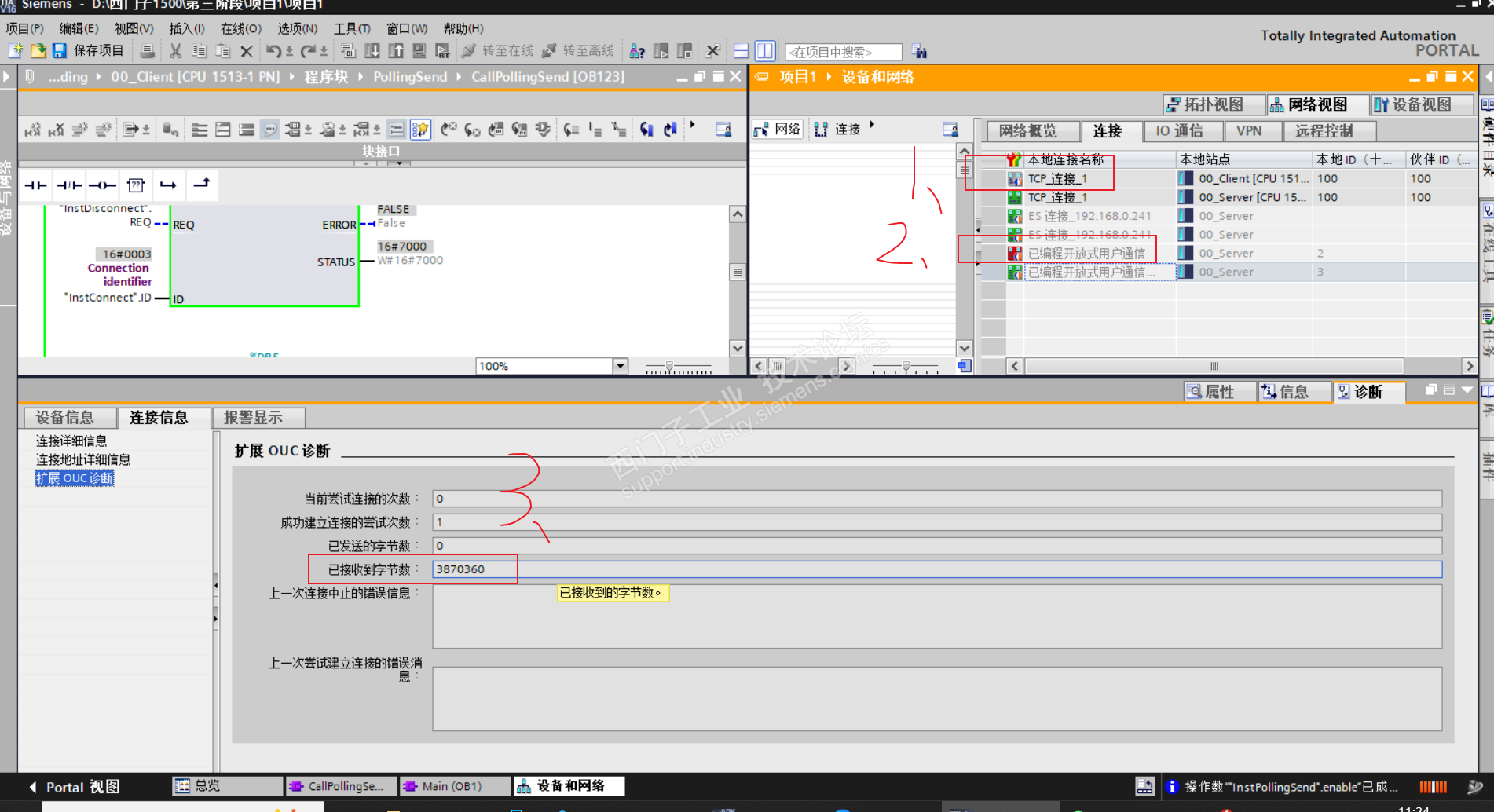Insert an empty box instruction
1494x812 pixels.
[x=135, y=185]
